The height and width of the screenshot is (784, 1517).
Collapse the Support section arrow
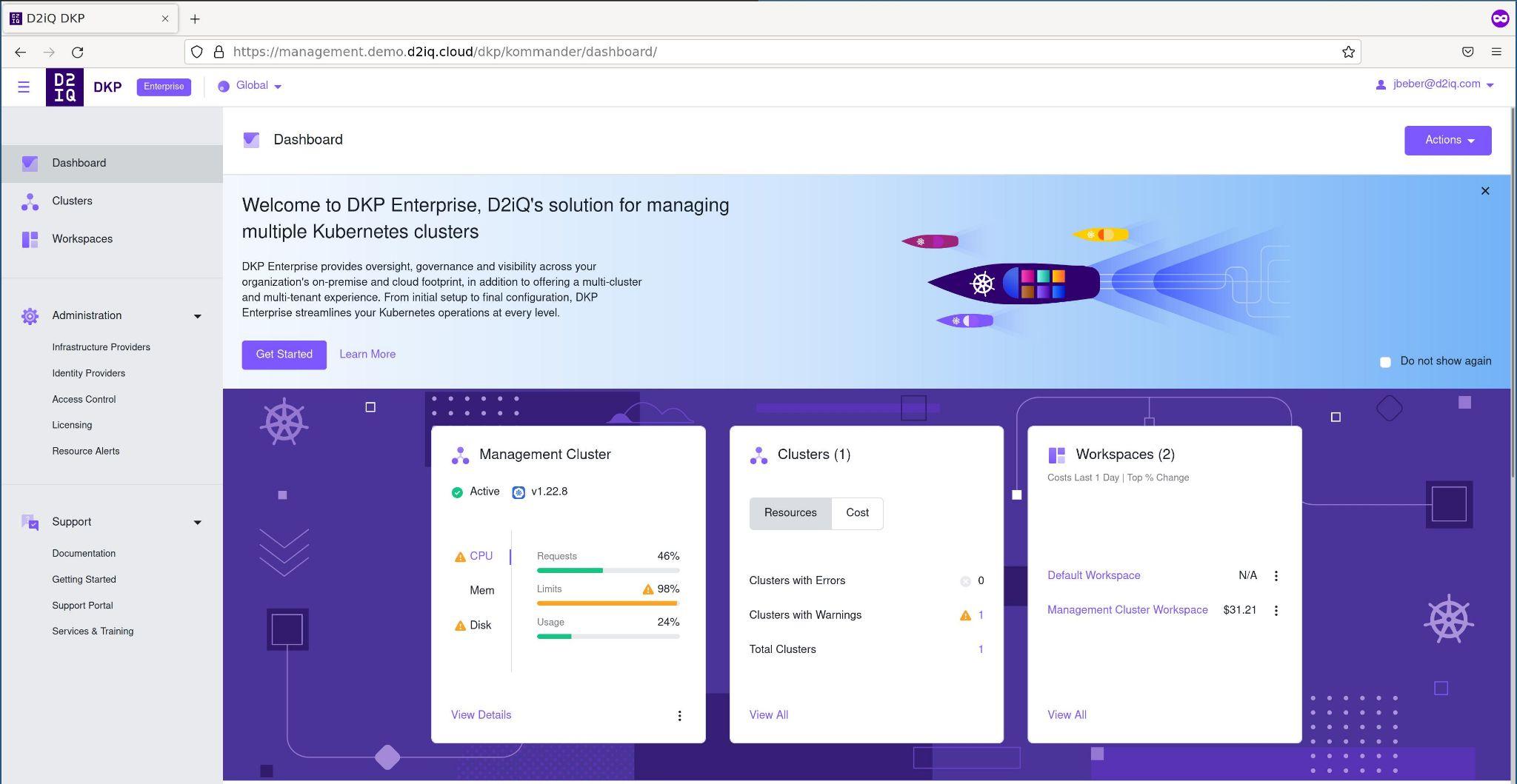(x=198, y=523)
